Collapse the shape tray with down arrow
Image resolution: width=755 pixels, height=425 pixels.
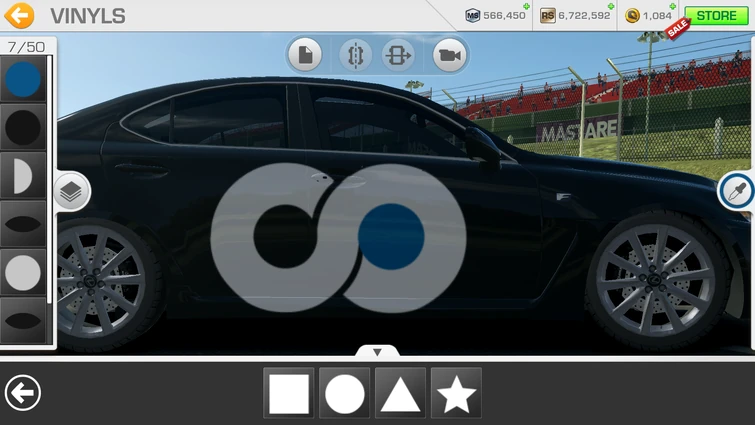click(378, 352)
